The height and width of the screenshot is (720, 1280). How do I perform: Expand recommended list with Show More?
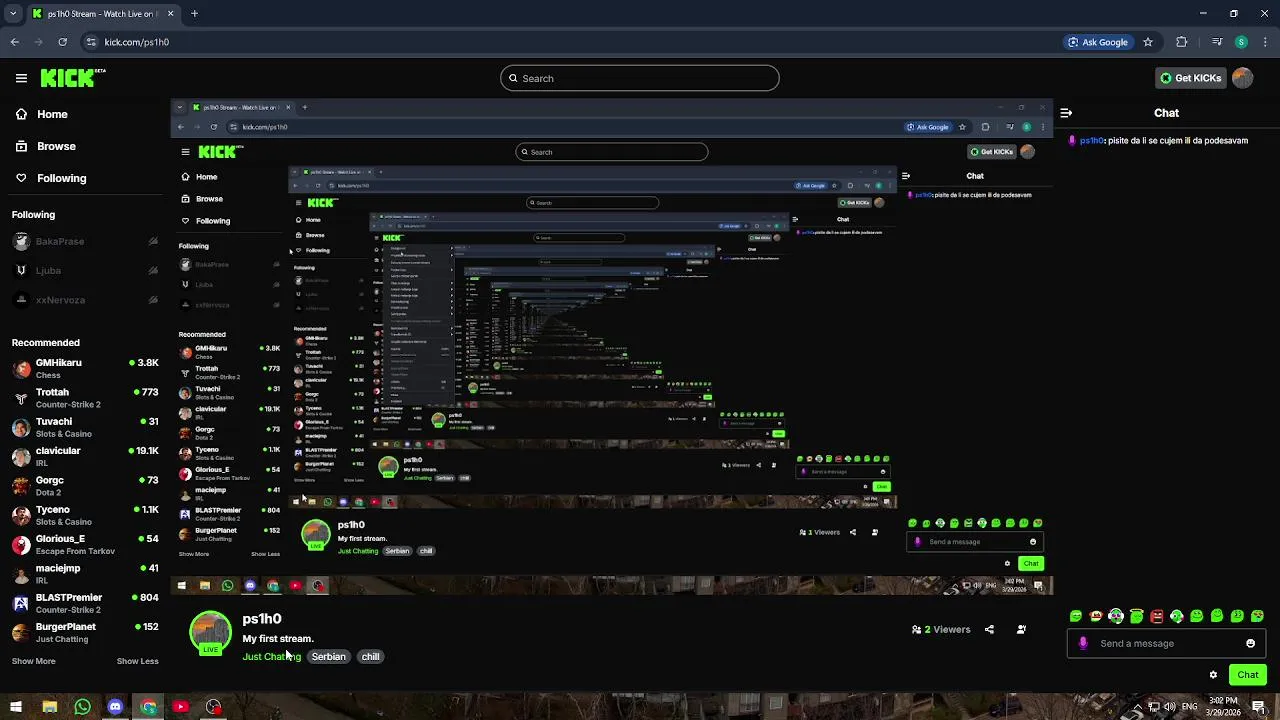coord(33,661)
